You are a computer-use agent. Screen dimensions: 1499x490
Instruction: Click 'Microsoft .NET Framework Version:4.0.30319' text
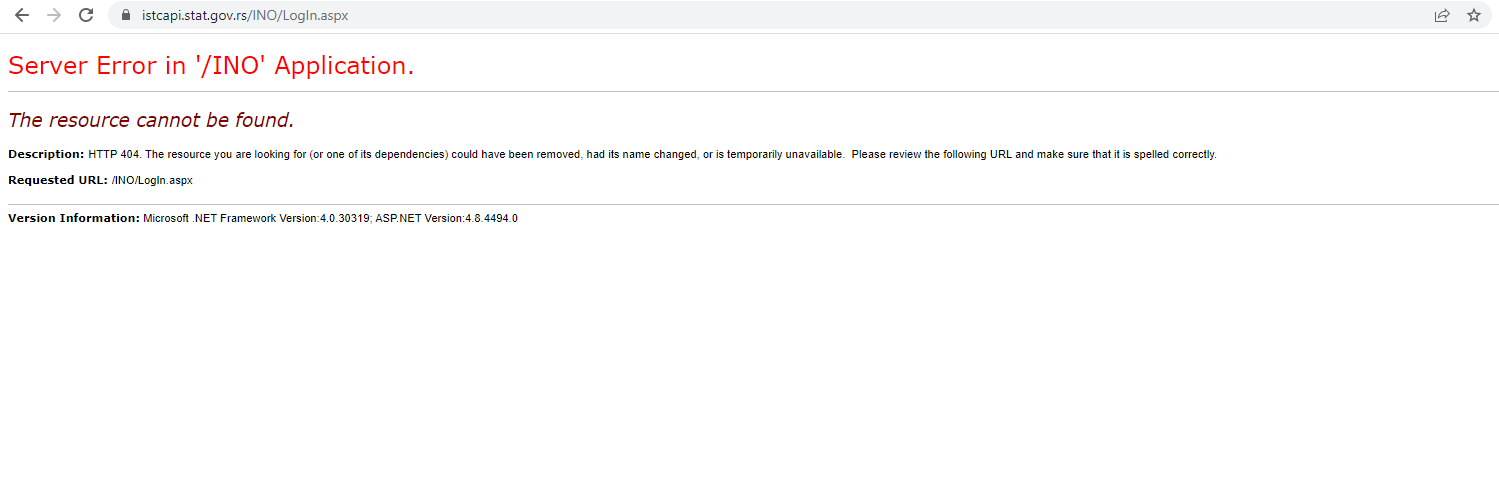257,218
